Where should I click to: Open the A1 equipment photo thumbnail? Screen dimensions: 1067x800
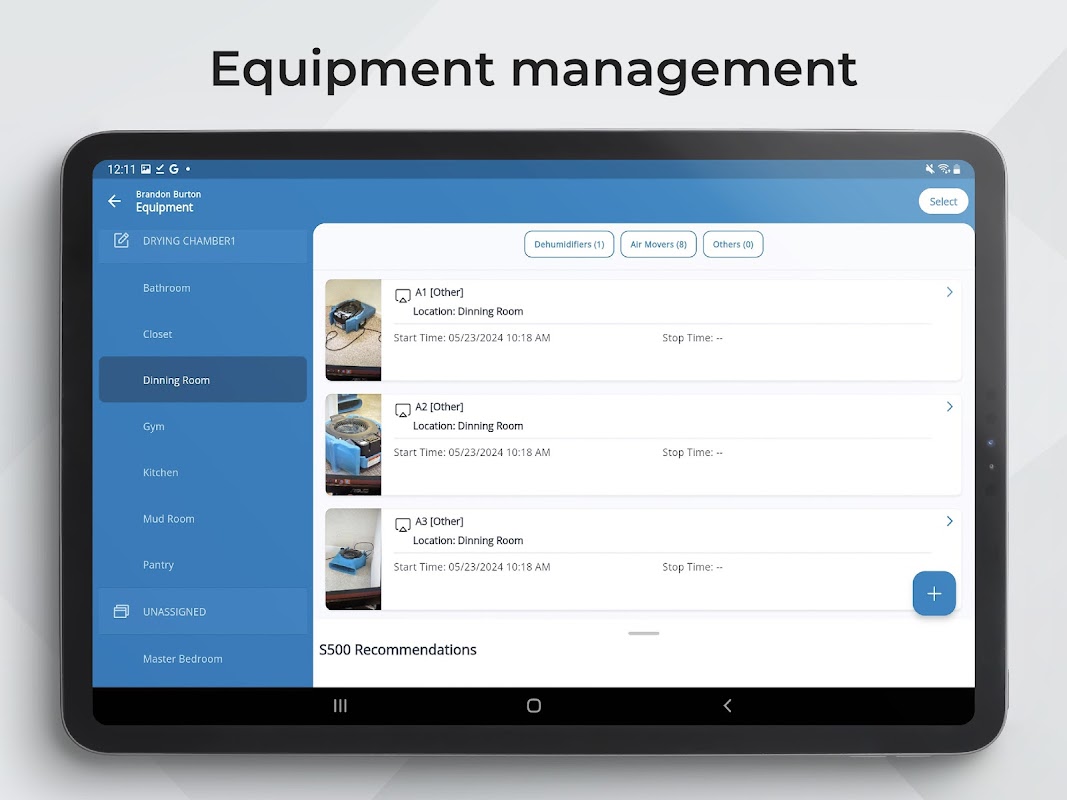353,330
